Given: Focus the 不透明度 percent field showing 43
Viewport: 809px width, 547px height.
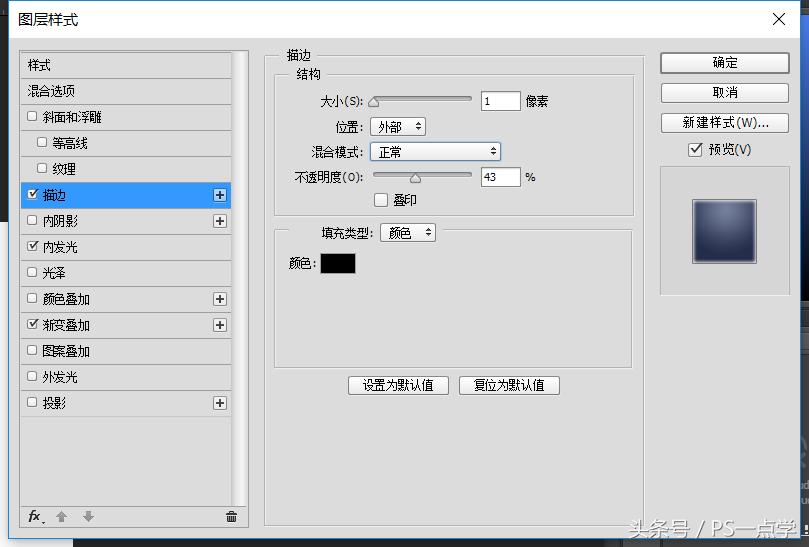Looking at the screenshot, I should pos(500,177).
